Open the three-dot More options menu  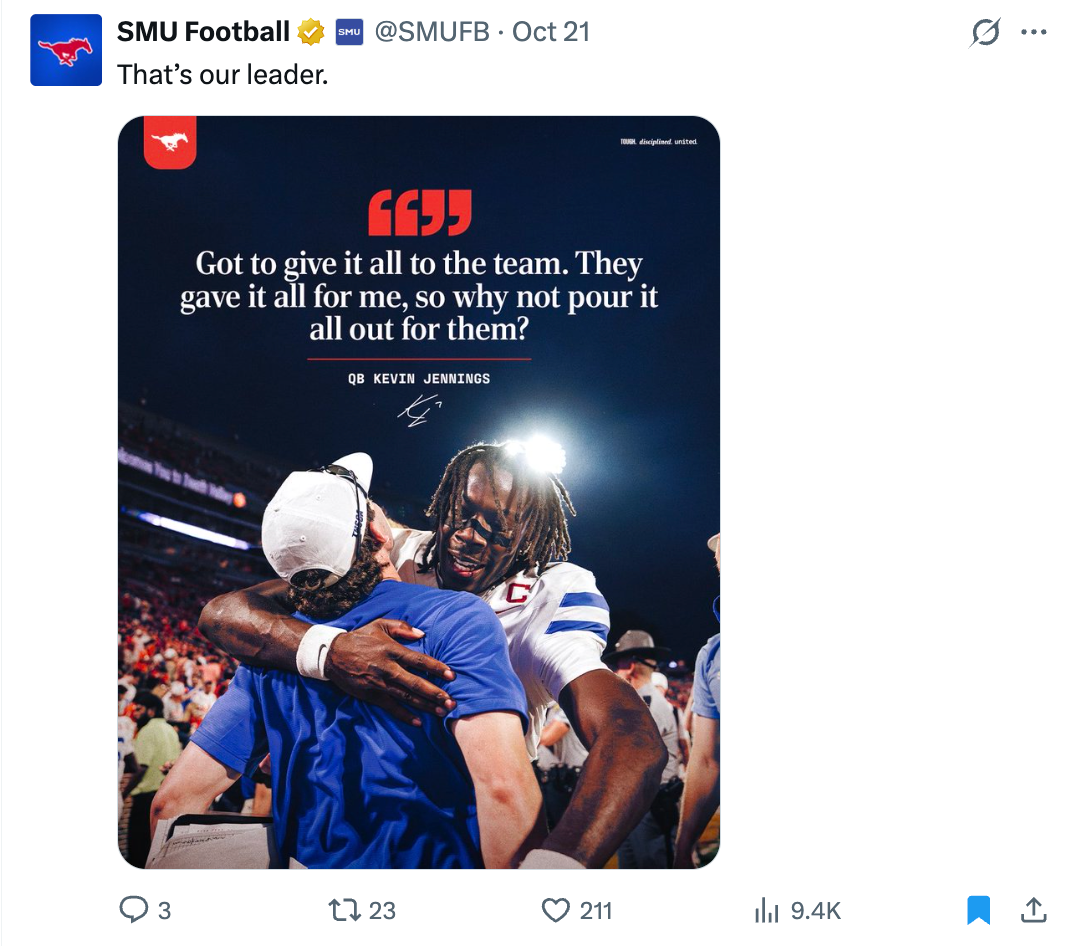[x=1033, y=32]
